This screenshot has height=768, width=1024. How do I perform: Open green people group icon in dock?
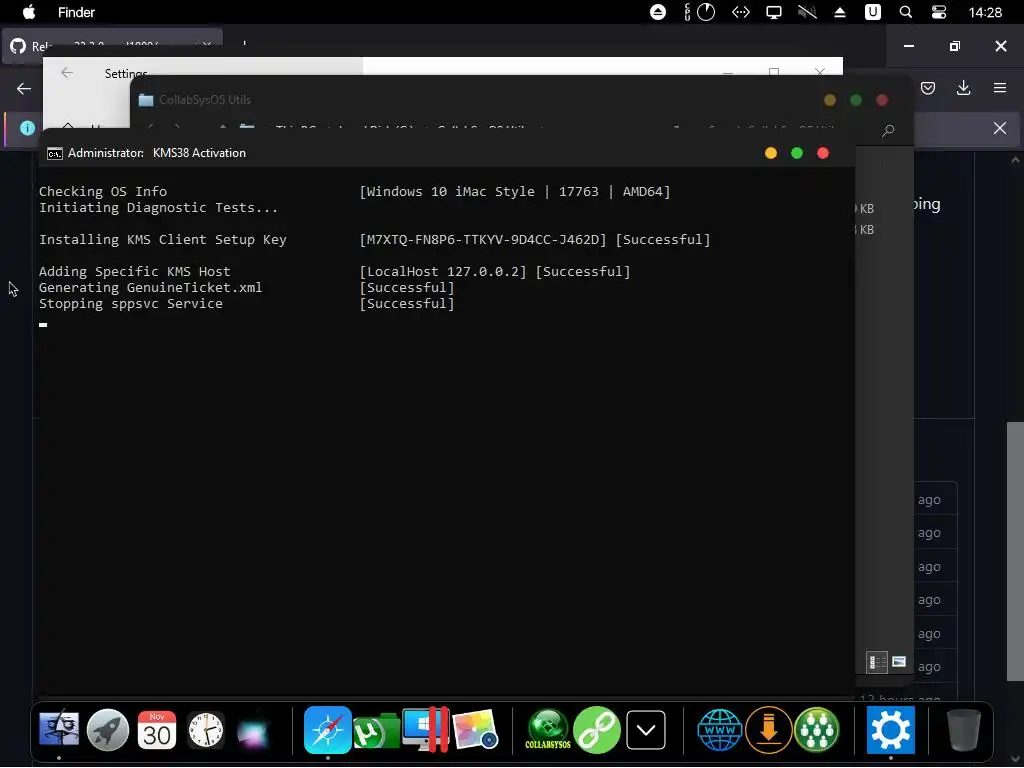[x=816, y=729]
